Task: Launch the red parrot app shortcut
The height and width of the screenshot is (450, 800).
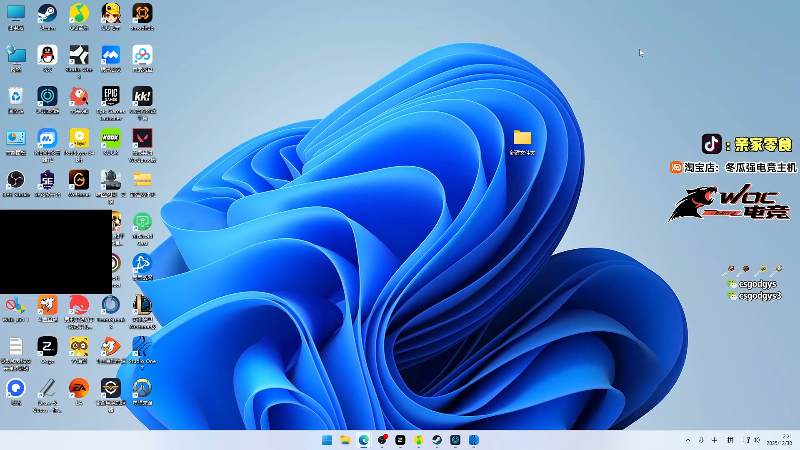Action: click(79, 96)
